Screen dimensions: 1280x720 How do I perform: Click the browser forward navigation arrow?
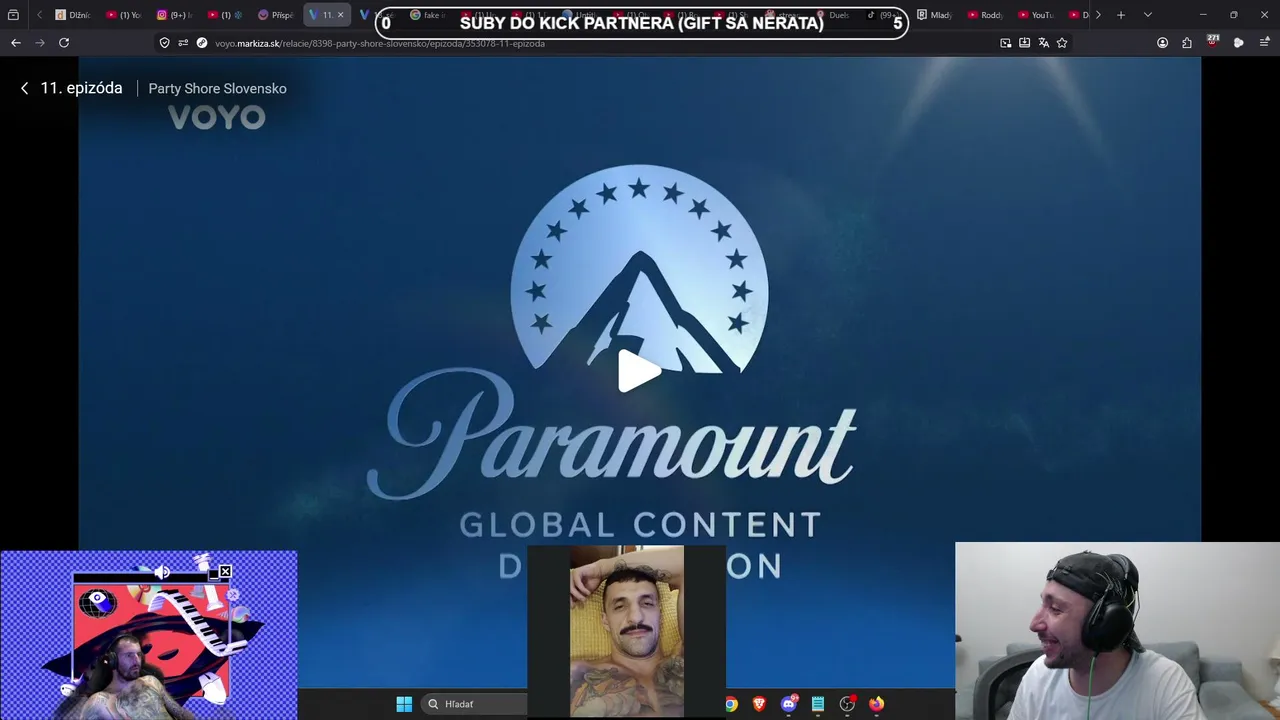pos(40,43)
